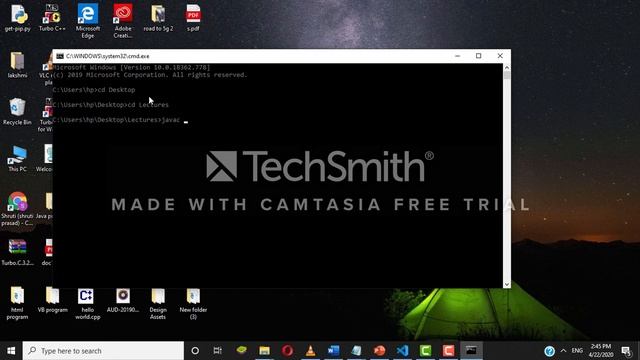Open Microsoft Word from taskbar

(x=333, y=351)
